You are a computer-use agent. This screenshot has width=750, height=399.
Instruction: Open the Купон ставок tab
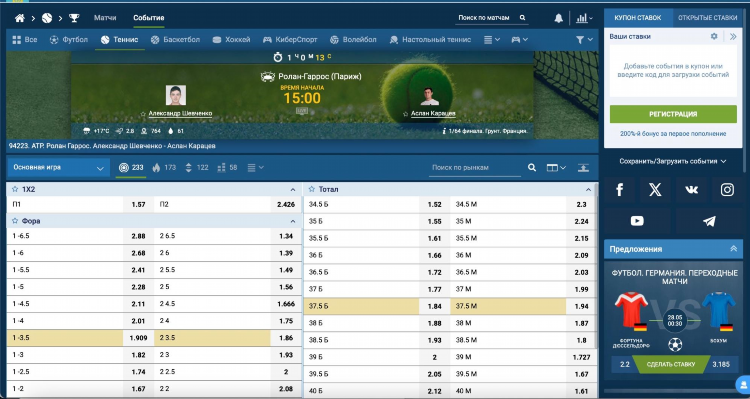tap(638, 18)
